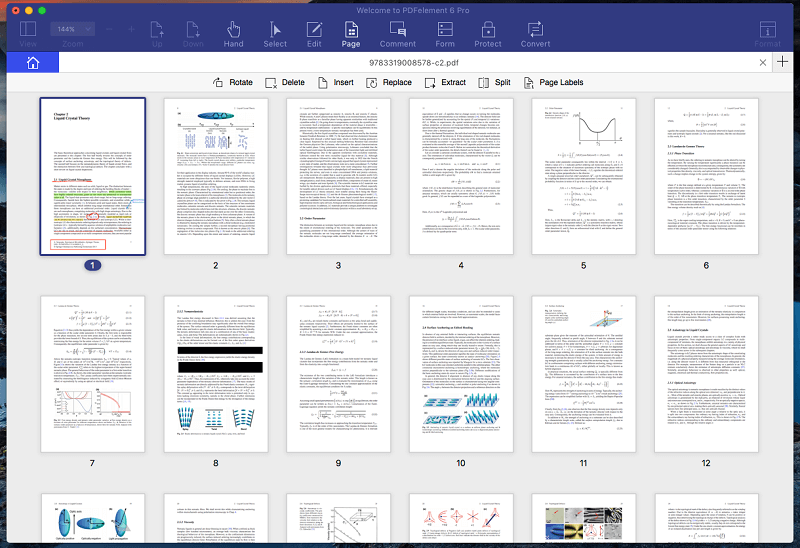Screen dimensions: 800x548
Task: Open Page Labels settings
Action: (554, 82)
